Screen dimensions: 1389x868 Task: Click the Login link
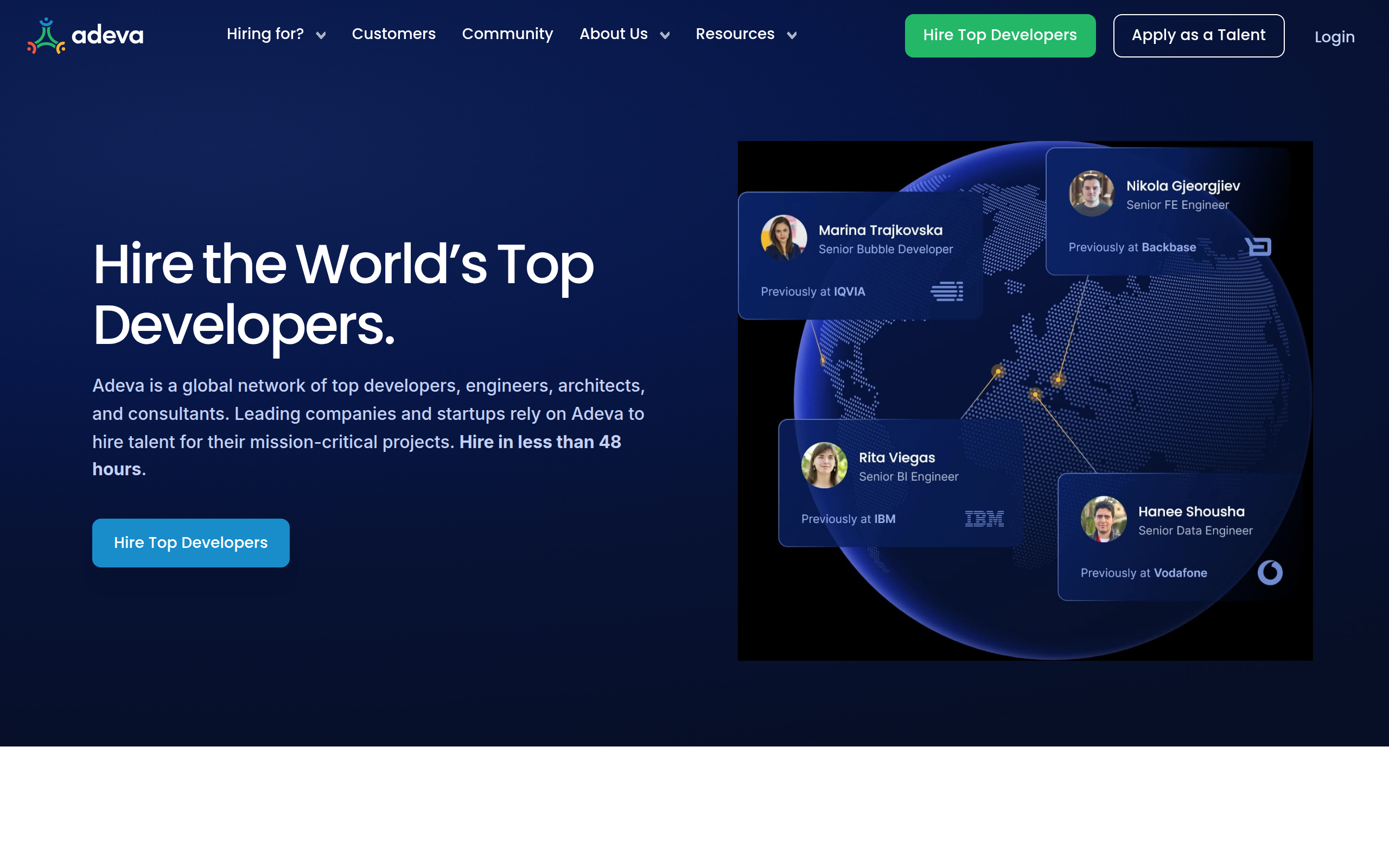(1334, 37)
